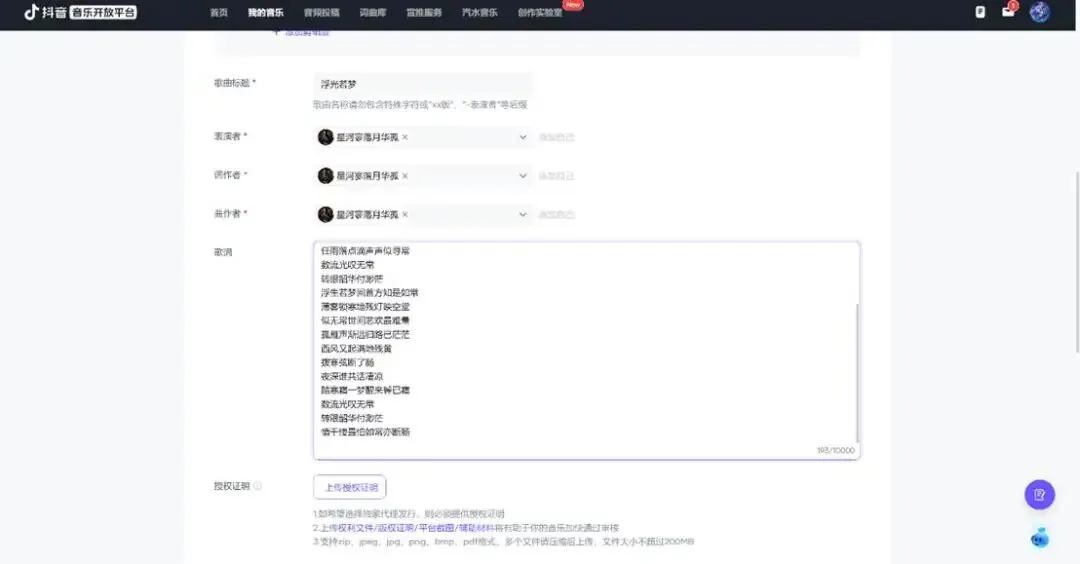Click the 上传授权证明 upload button
1080x564 pixels.
(x=350, y=487)
